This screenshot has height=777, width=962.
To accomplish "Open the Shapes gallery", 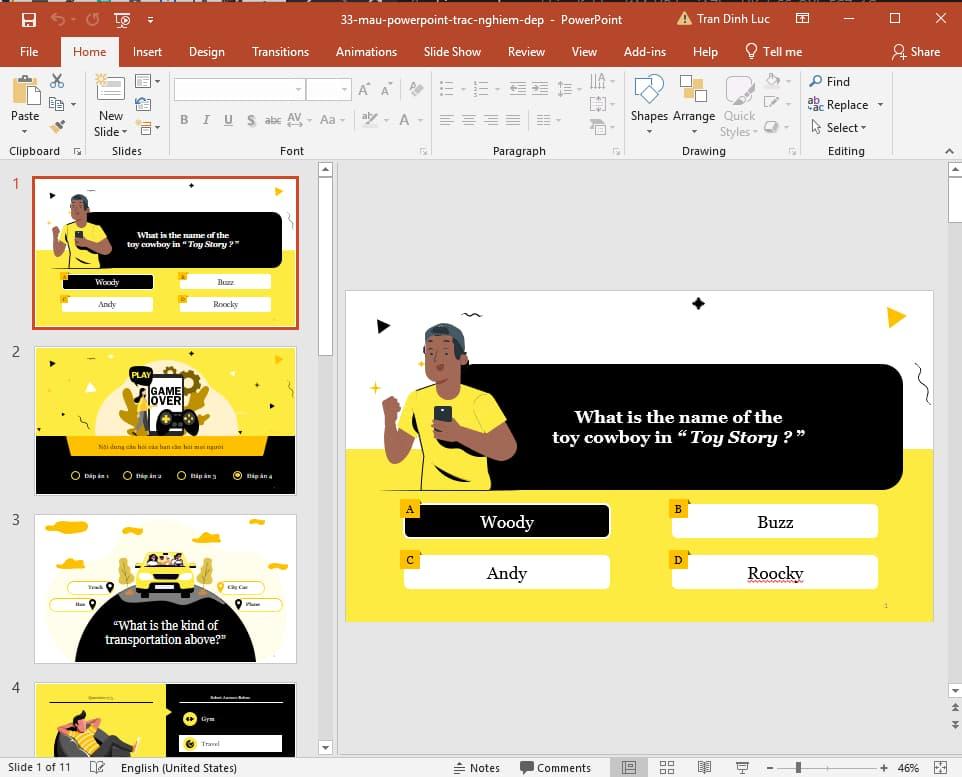I will pyautogui.click(x=649, y=104).
